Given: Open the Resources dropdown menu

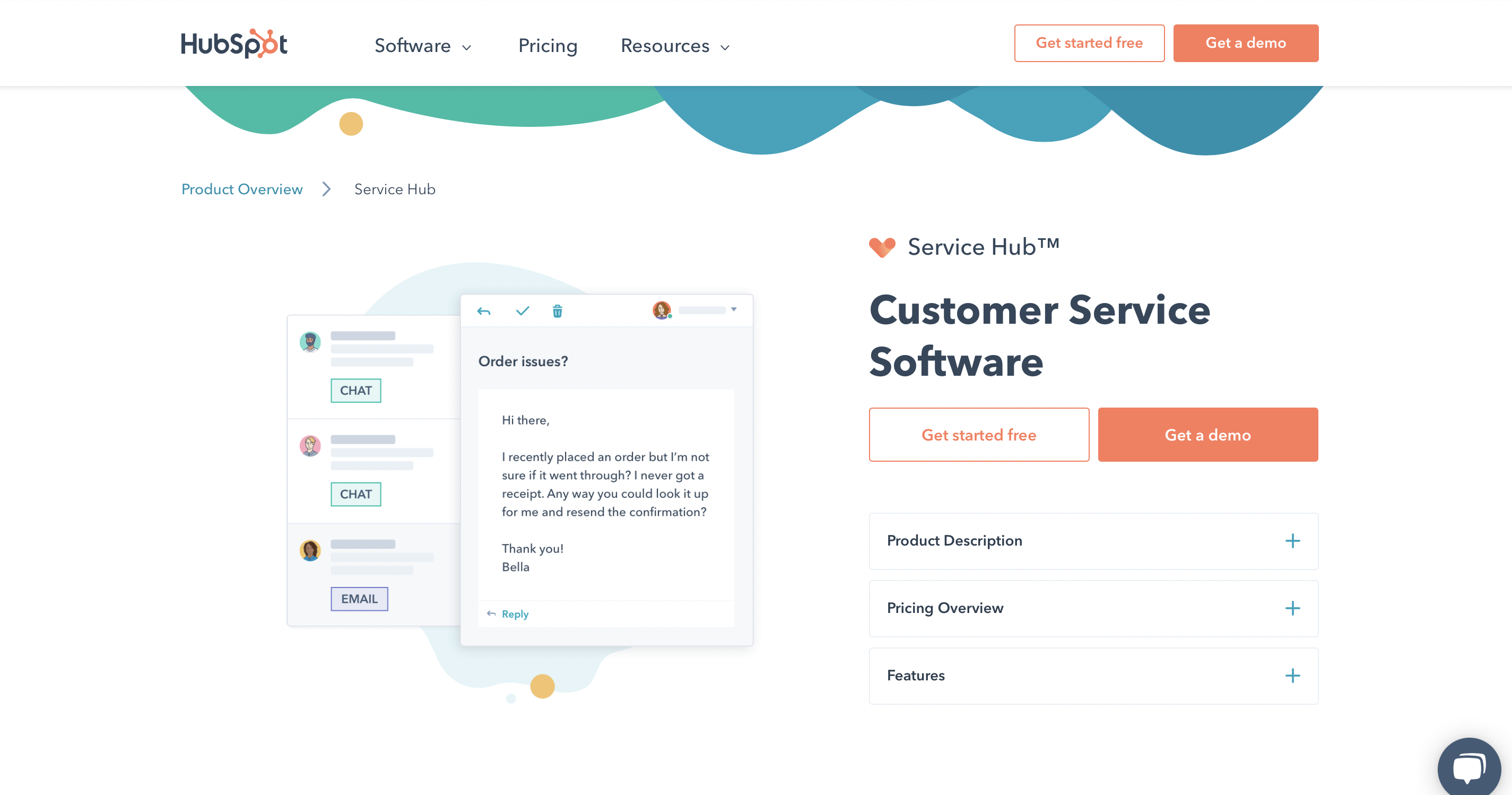Looking at the screenshot, I should click(x=675, y=46).
